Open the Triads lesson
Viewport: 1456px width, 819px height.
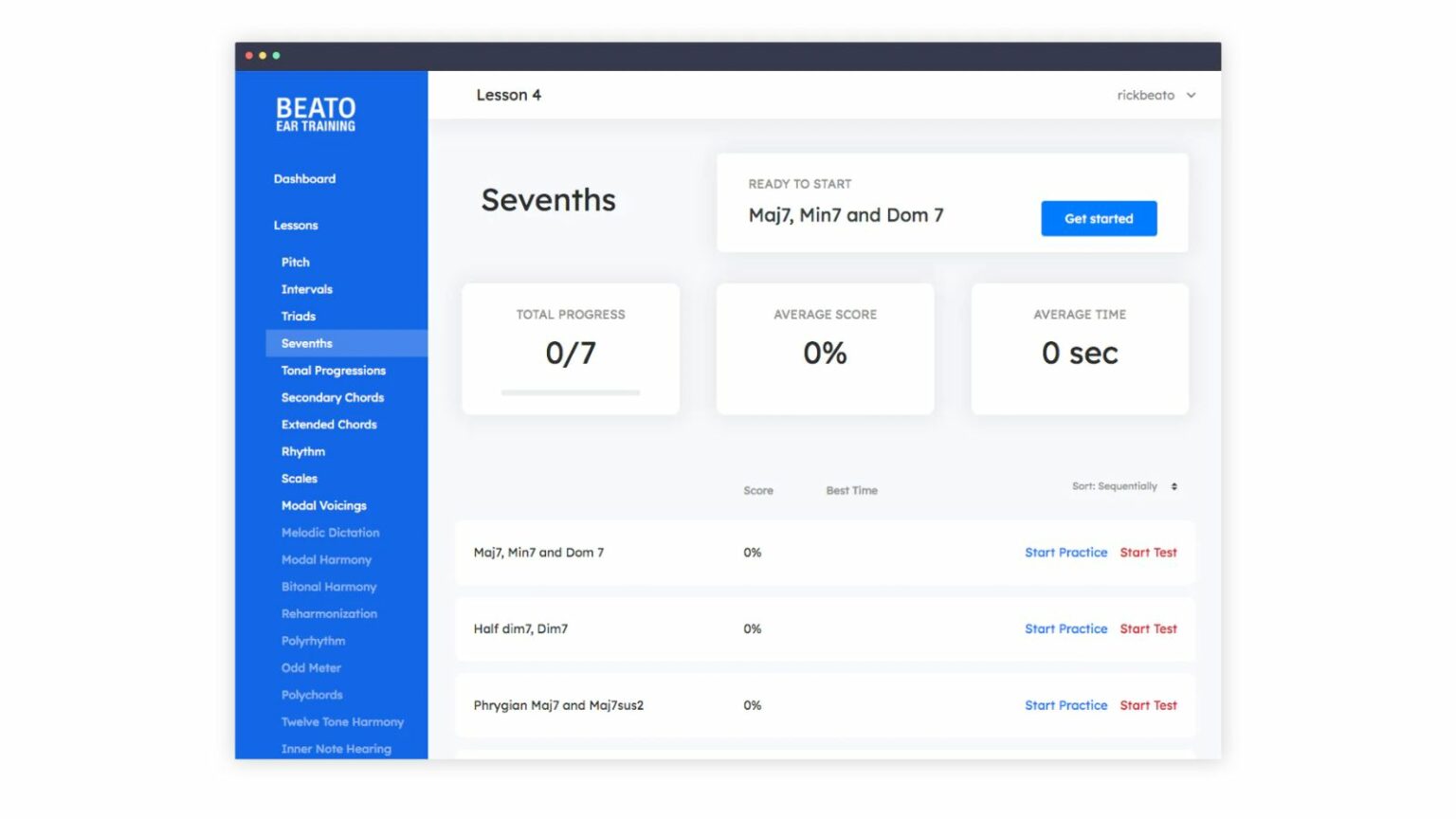pos(298,316)
